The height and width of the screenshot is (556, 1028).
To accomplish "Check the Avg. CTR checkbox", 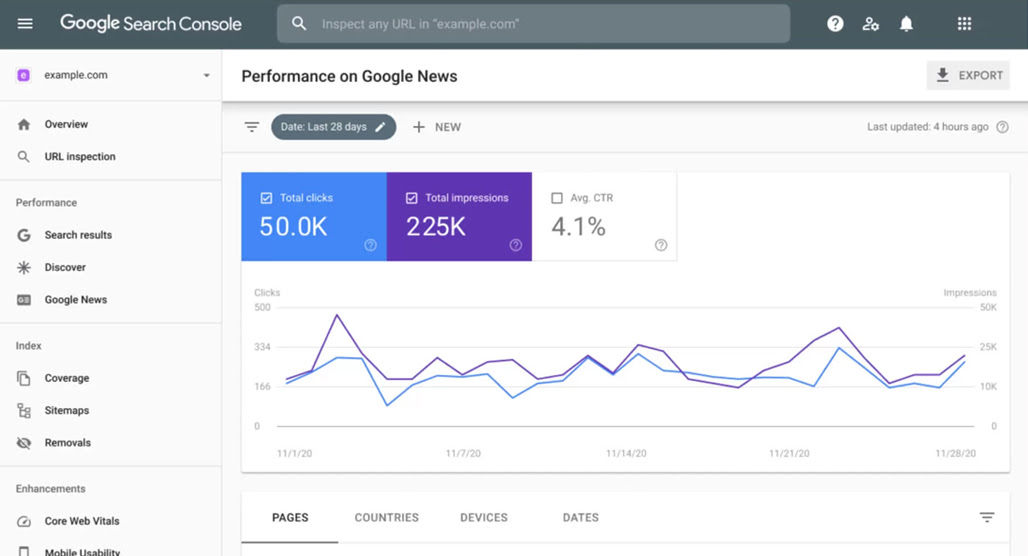I will click(x=557, y=198).
